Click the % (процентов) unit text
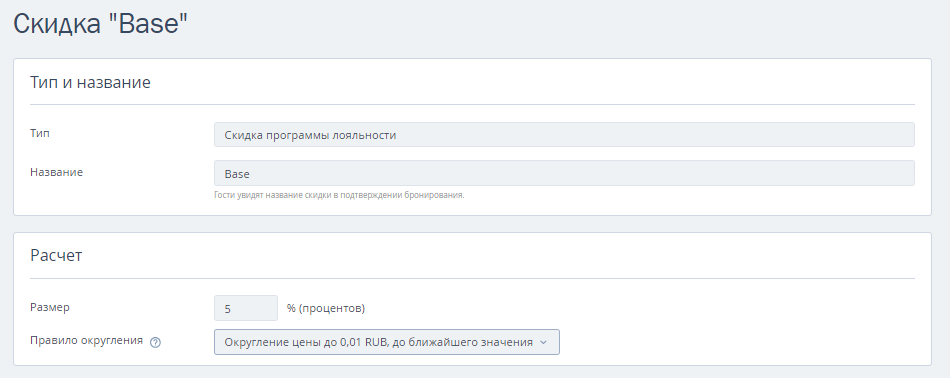 point(326,308)
